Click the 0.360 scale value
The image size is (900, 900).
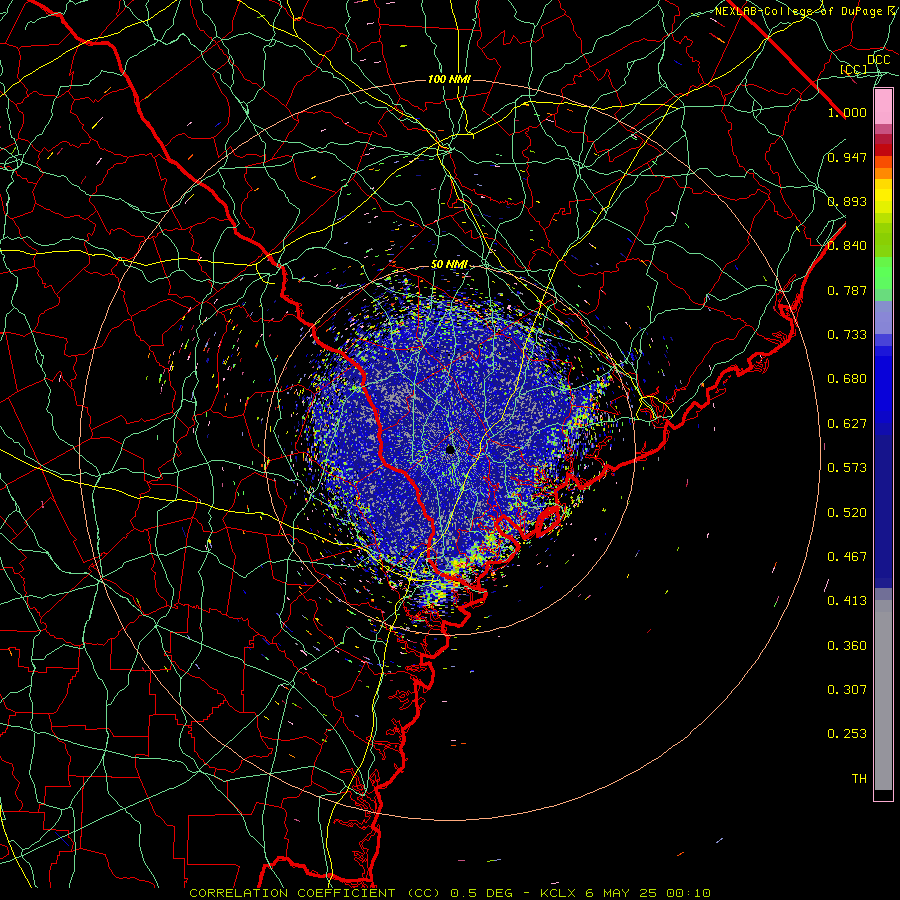847,646
